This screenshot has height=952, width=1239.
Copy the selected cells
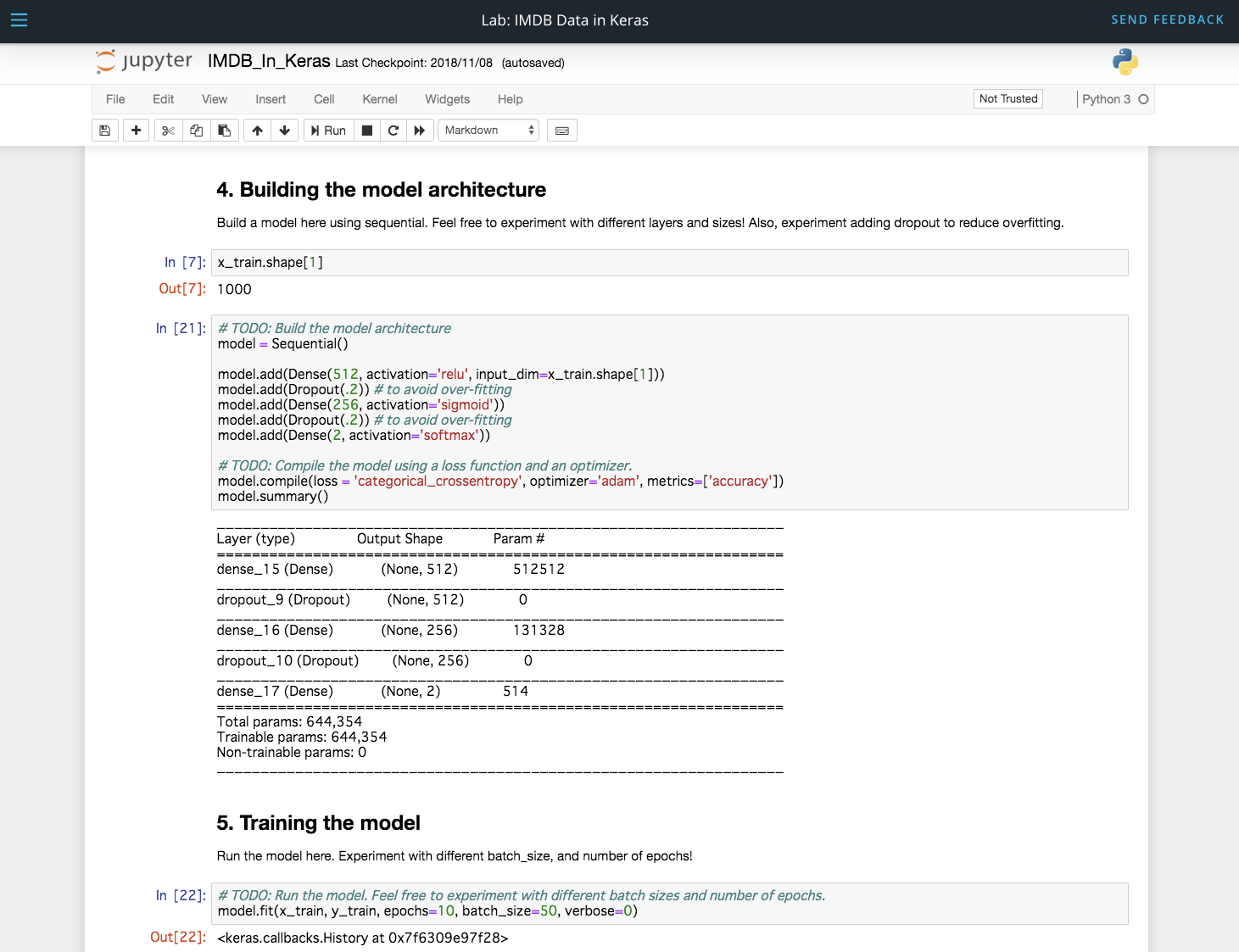click(196, 131)
